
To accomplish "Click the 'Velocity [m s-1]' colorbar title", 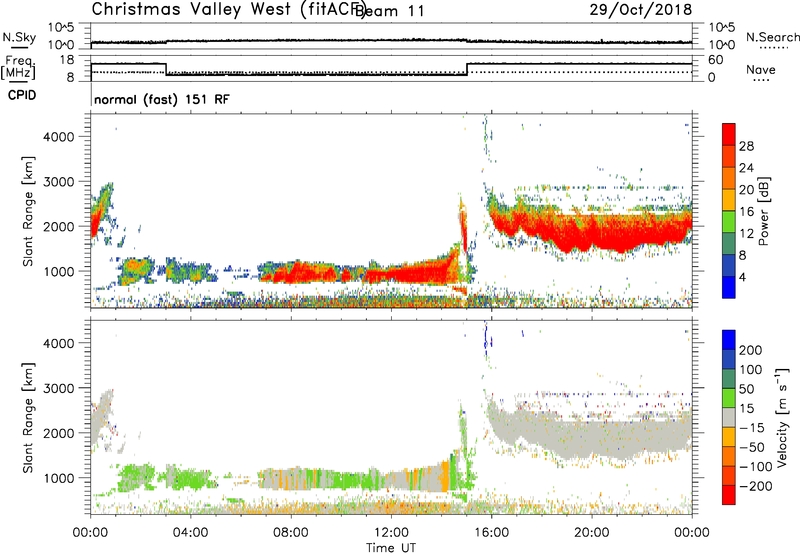I will click(782, 417).
